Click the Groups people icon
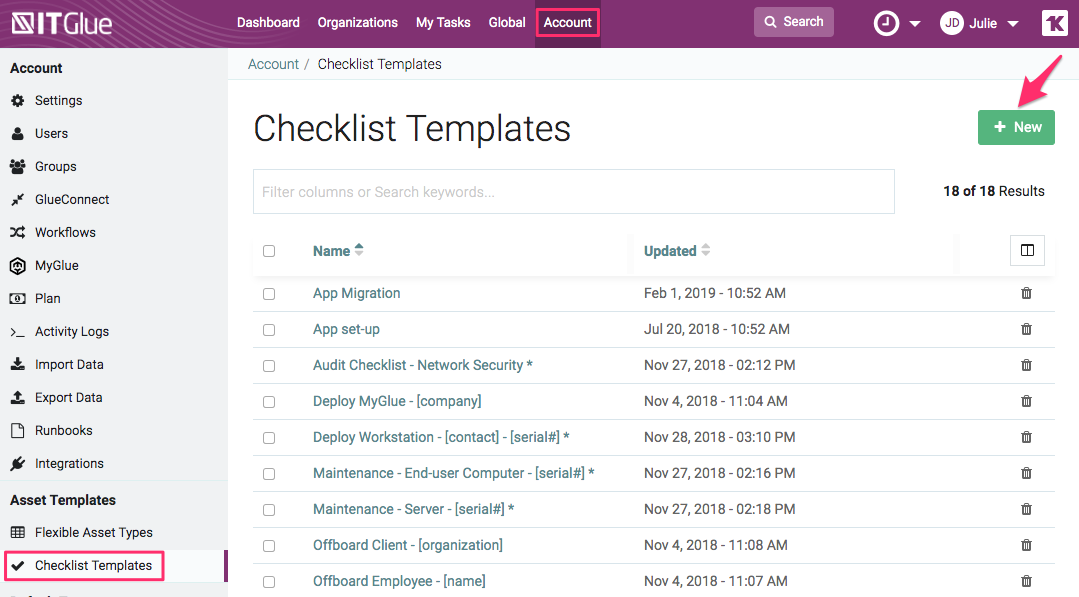The height and width of the screenshot is (597, 1079). coord(18,166)
